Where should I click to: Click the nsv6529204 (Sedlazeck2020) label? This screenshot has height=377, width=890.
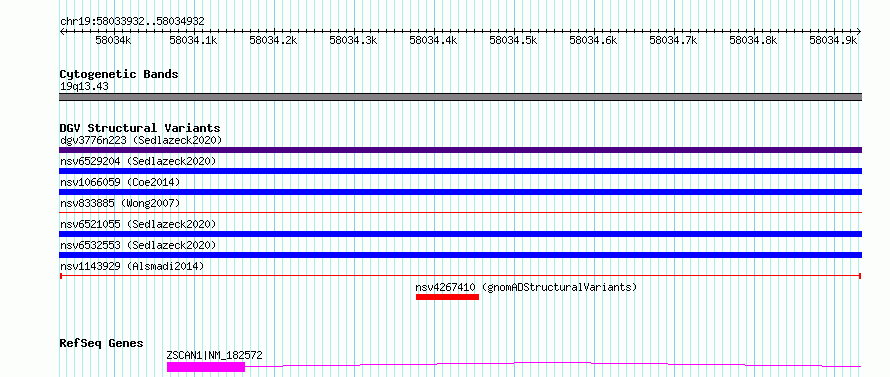tap(138, 161)
